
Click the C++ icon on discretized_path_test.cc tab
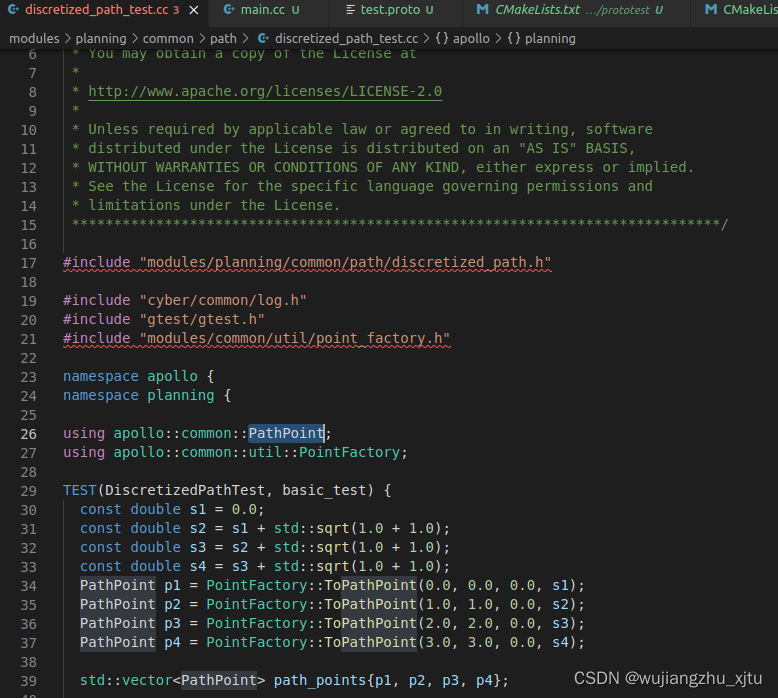[x=13, y=9]
